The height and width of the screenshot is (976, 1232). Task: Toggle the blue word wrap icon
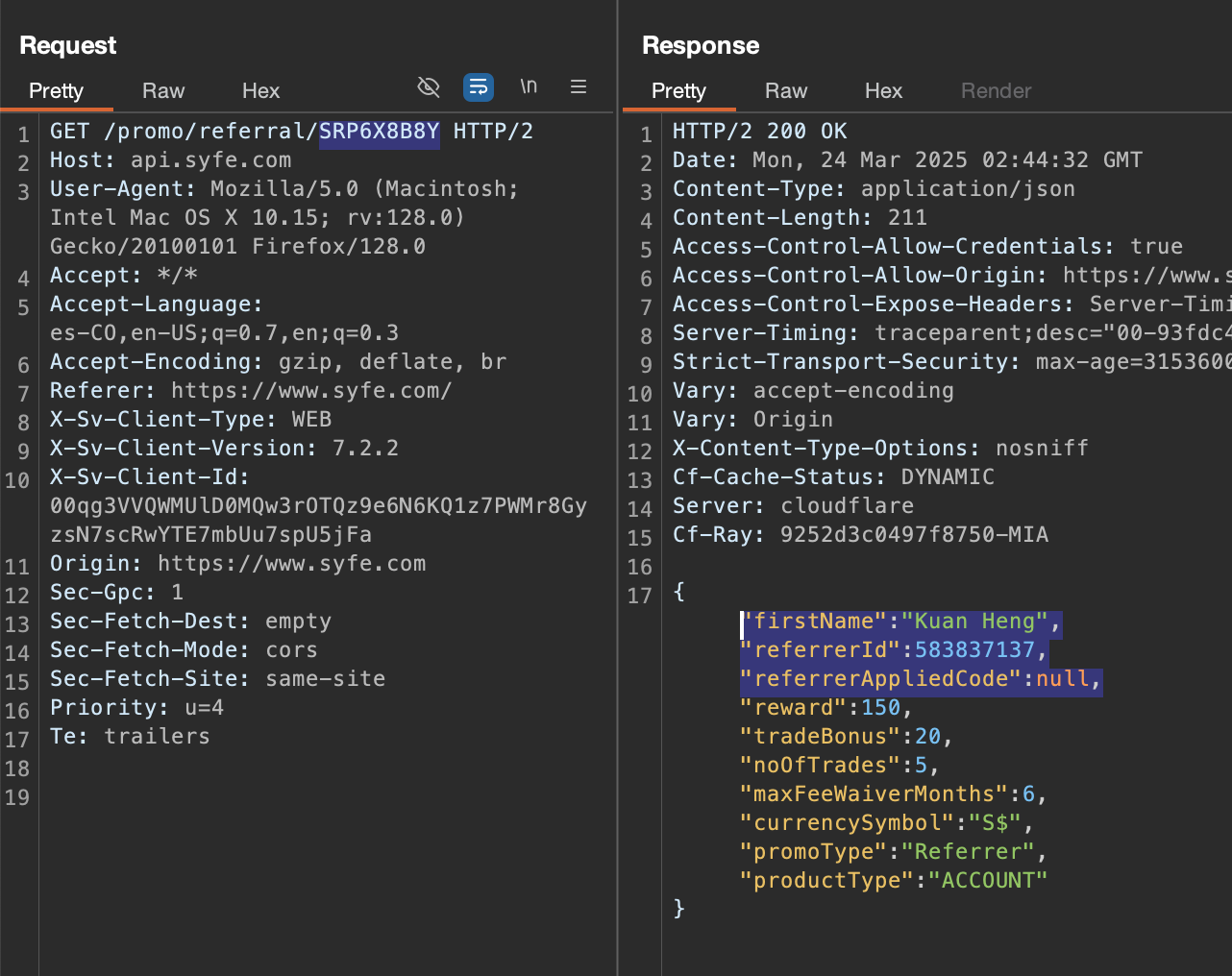pos(478,87)
